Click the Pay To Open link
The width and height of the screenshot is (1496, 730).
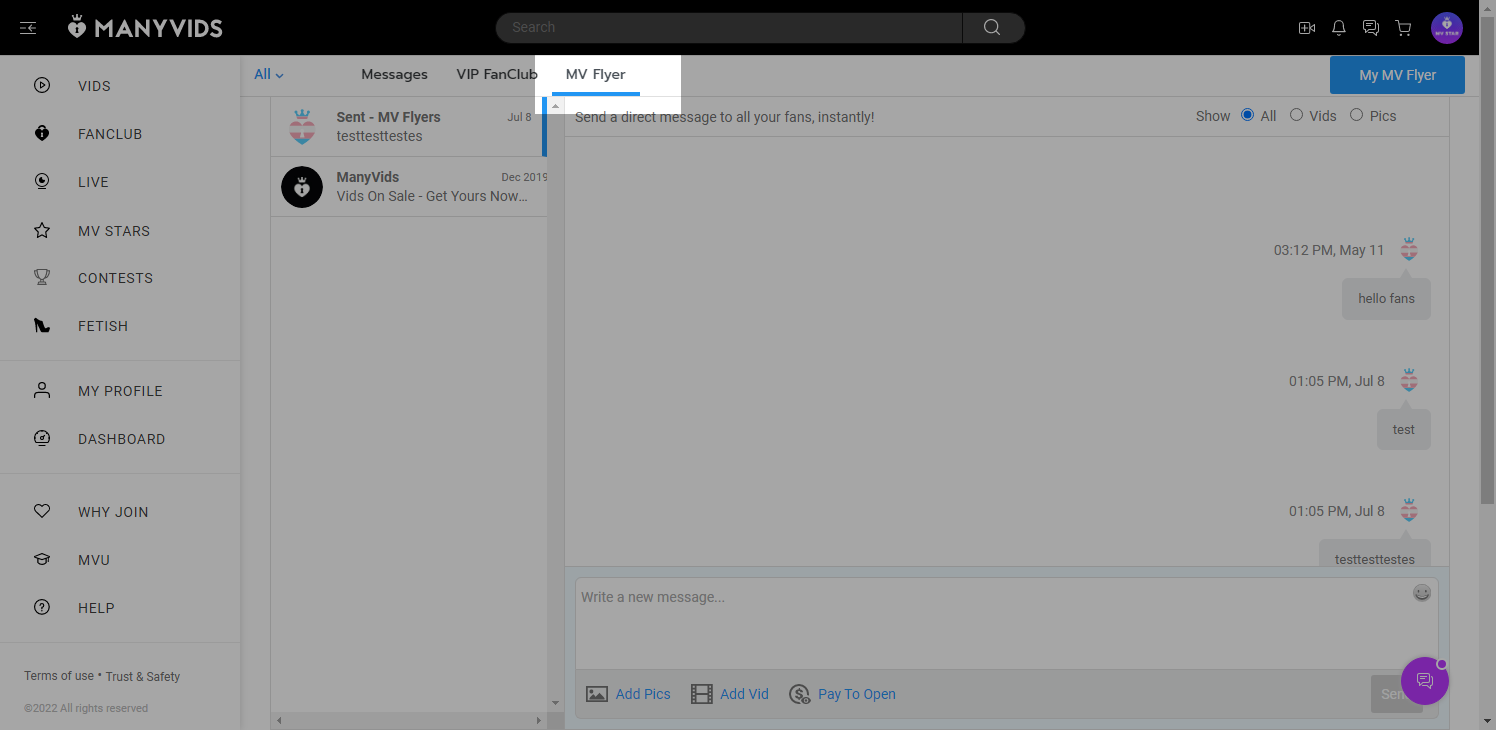click(857, 694)
